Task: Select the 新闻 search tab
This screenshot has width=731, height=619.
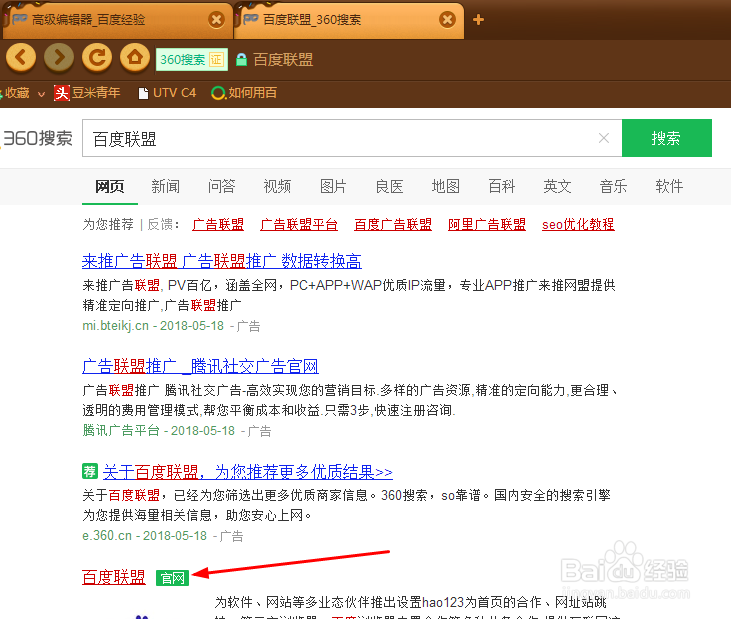Action: pos(166,186)
